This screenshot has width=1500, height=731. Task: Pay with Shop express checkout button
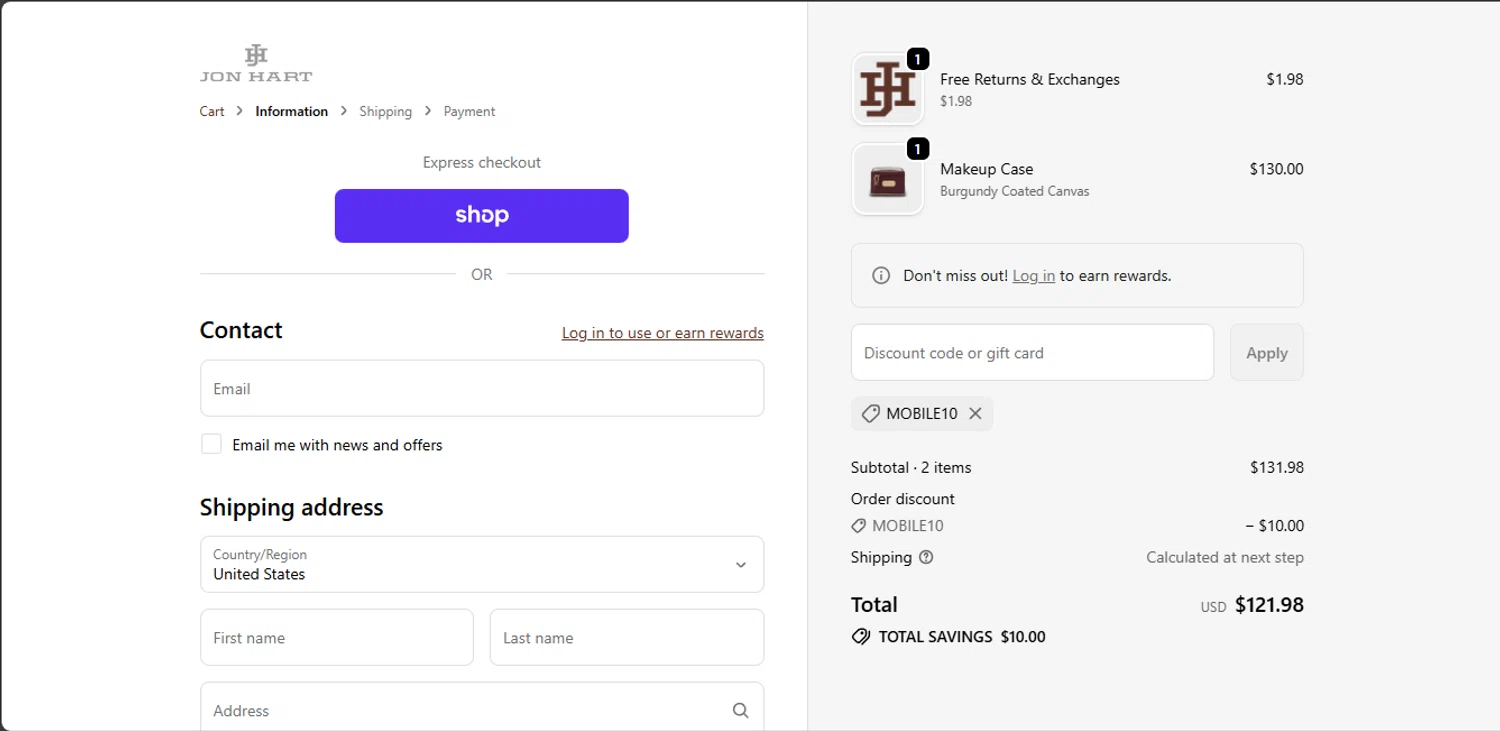tap(482, 215)
